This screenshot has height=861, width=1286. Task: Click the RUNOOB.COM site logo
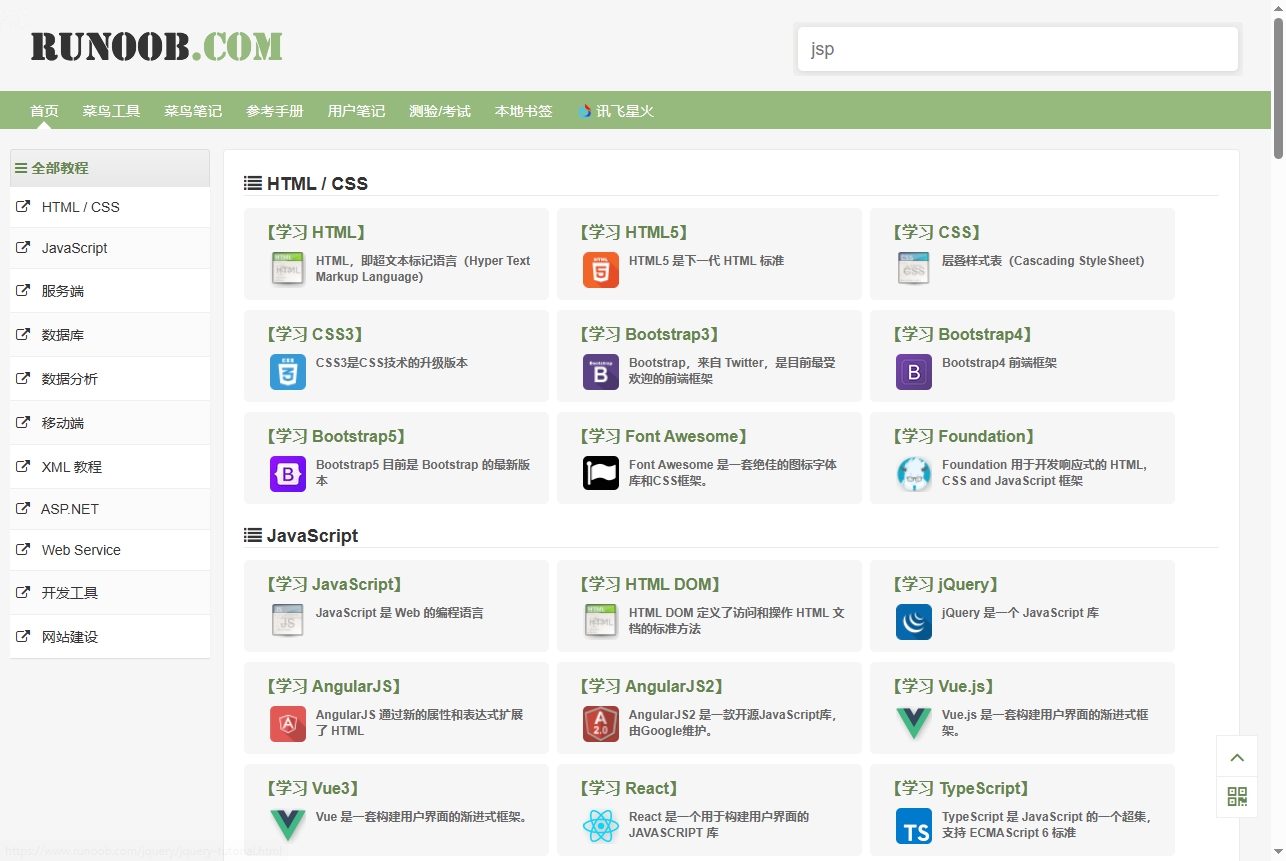tap(156, 46)
